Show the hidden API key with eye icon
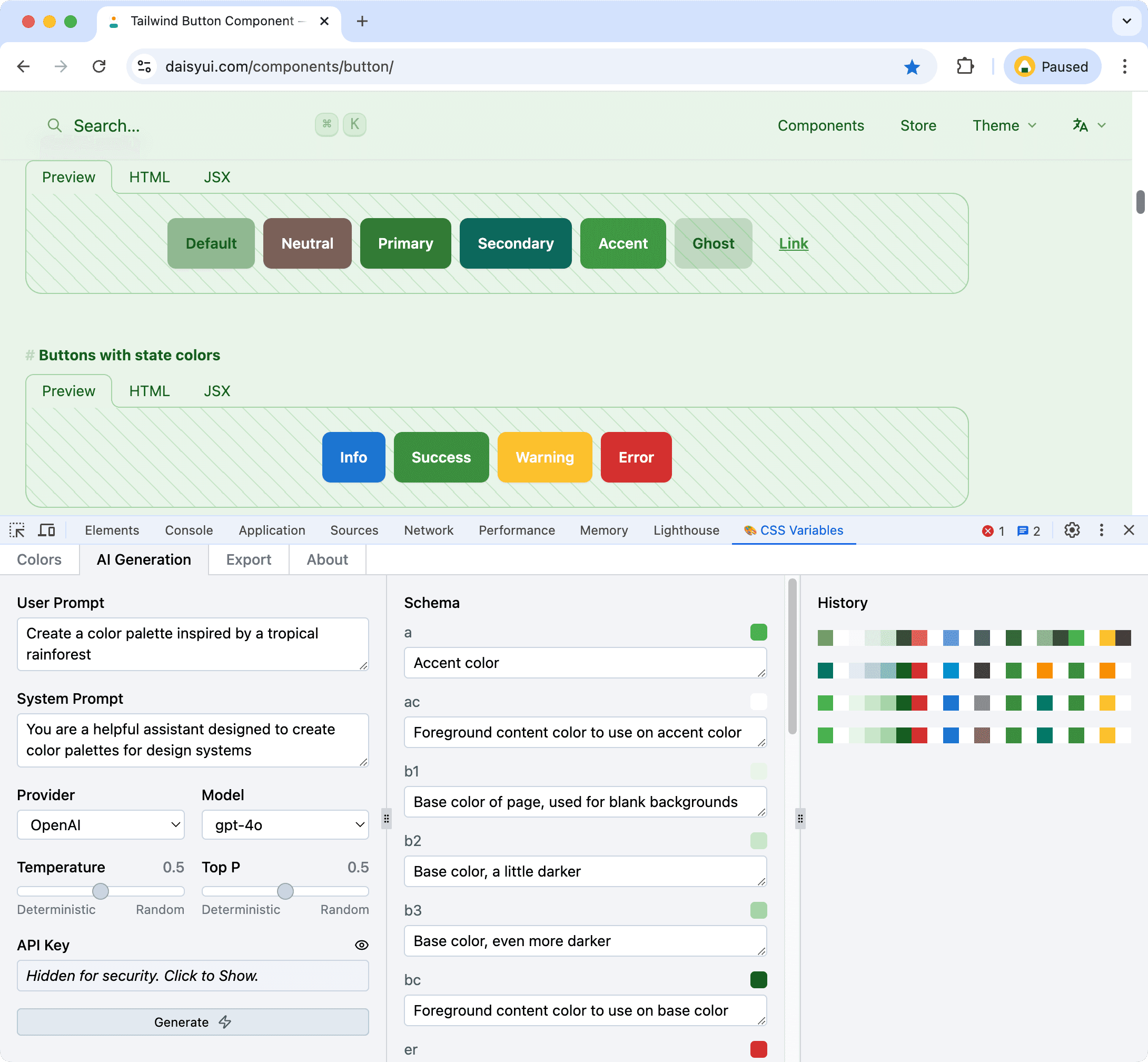Image resolution: width=1148 pixels, height=1062 pixels. [361, 945]
